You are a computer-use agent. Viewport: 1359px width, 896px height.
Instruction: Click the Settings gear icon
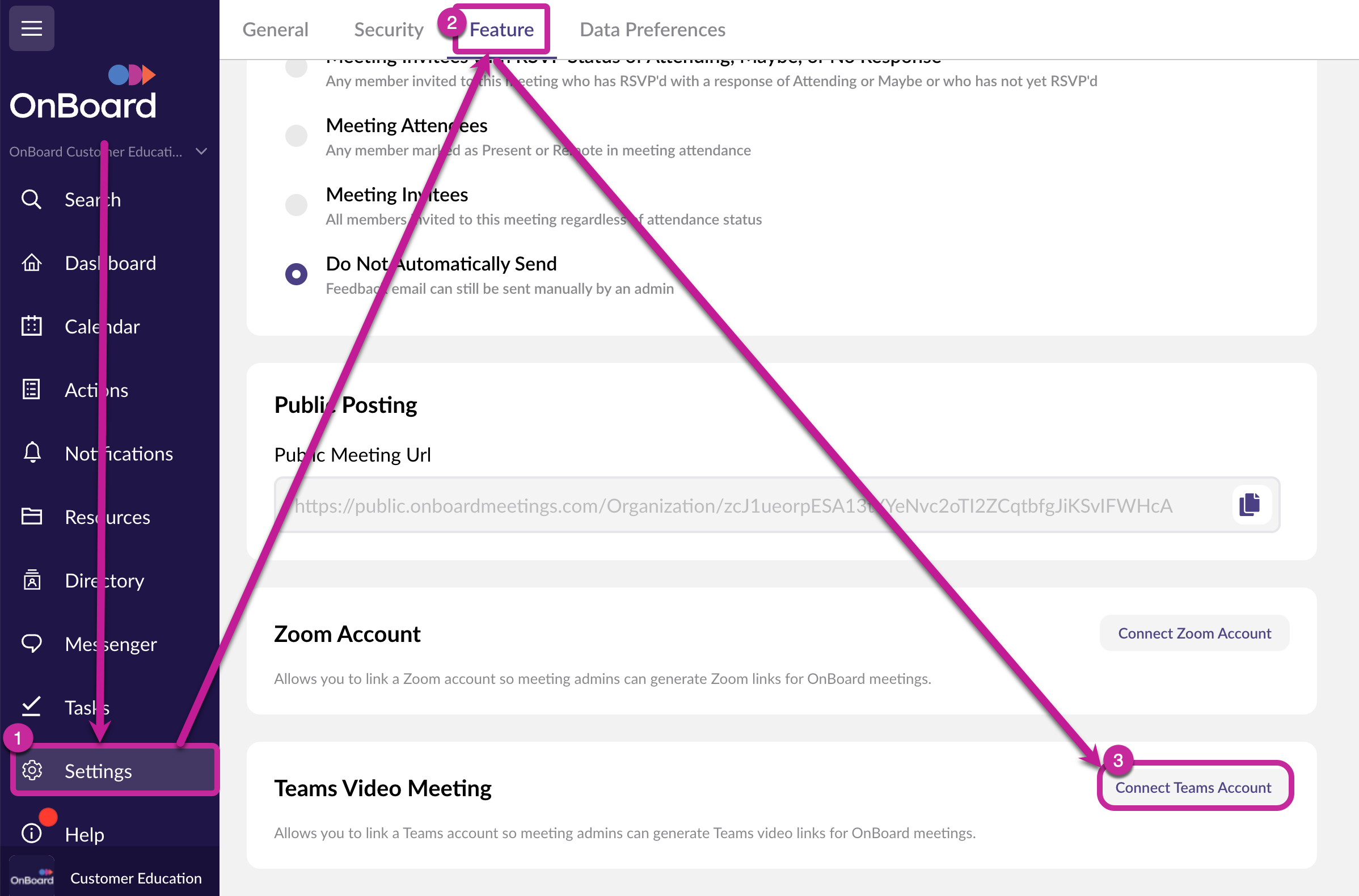[31, 770]
